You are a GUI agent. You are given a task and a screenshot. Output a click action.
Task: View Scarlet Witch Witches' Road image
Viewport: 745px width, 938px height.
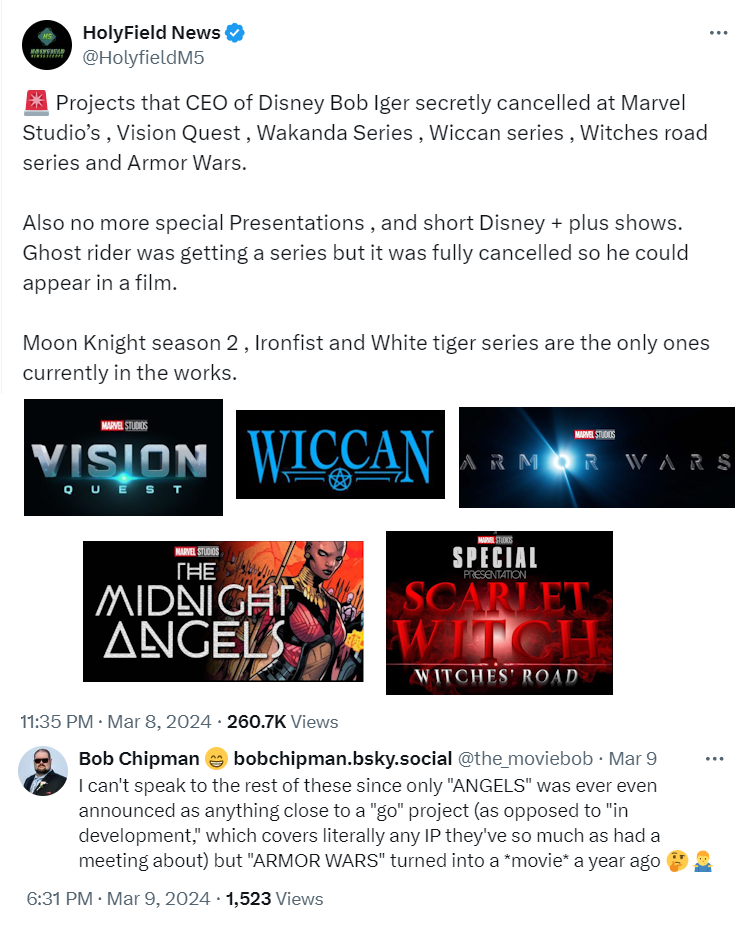point(500,613)
